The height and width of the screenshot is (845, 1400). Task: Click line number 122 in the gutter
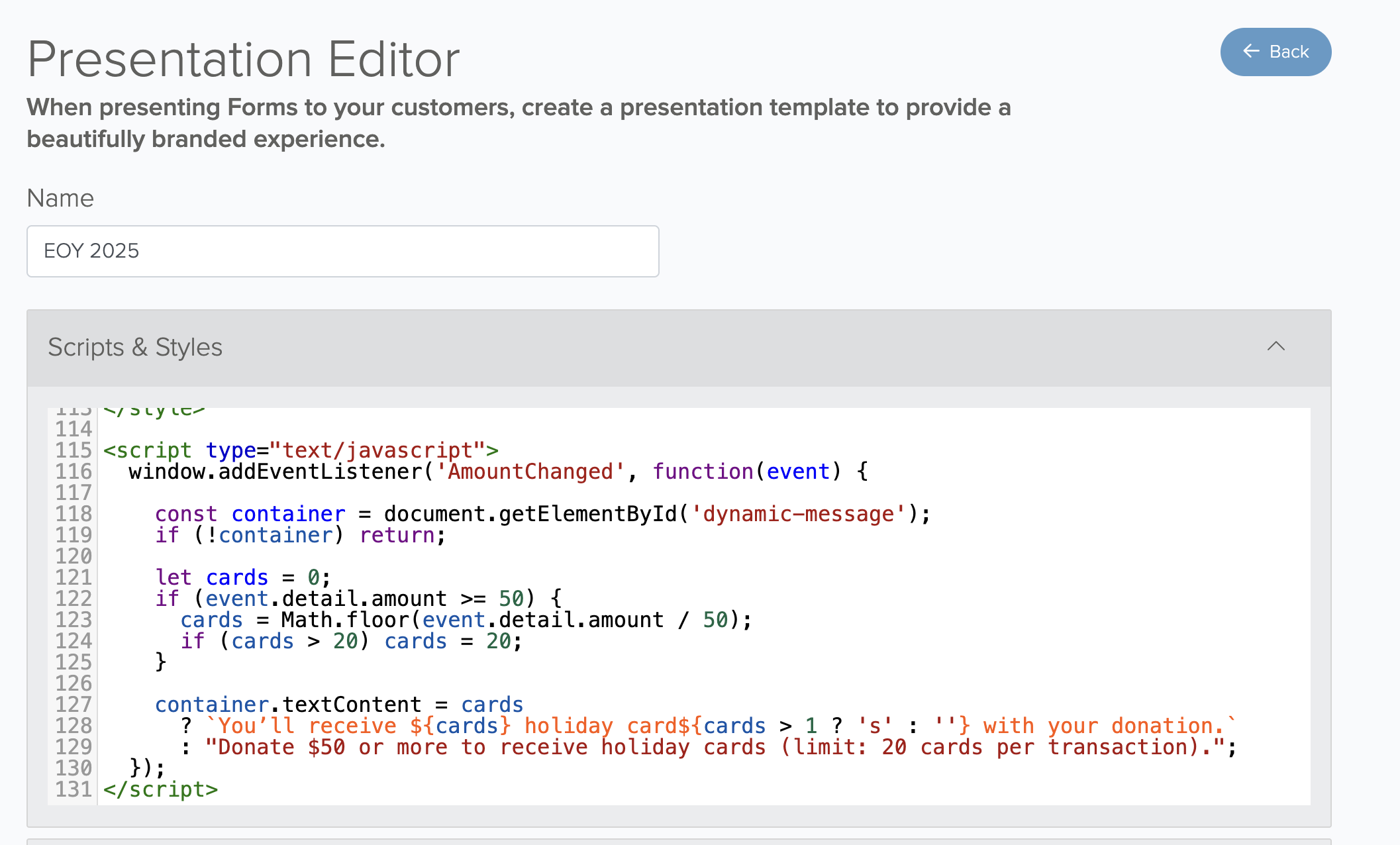[x=73, y=599]
